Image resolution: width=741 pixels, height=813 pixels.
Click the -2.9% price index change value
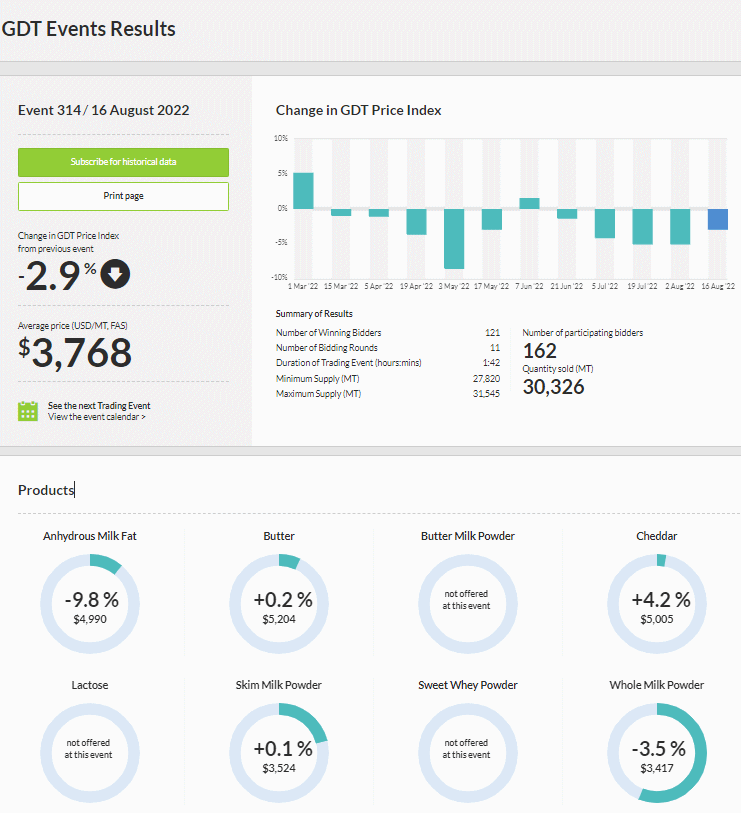pos(58,275)
